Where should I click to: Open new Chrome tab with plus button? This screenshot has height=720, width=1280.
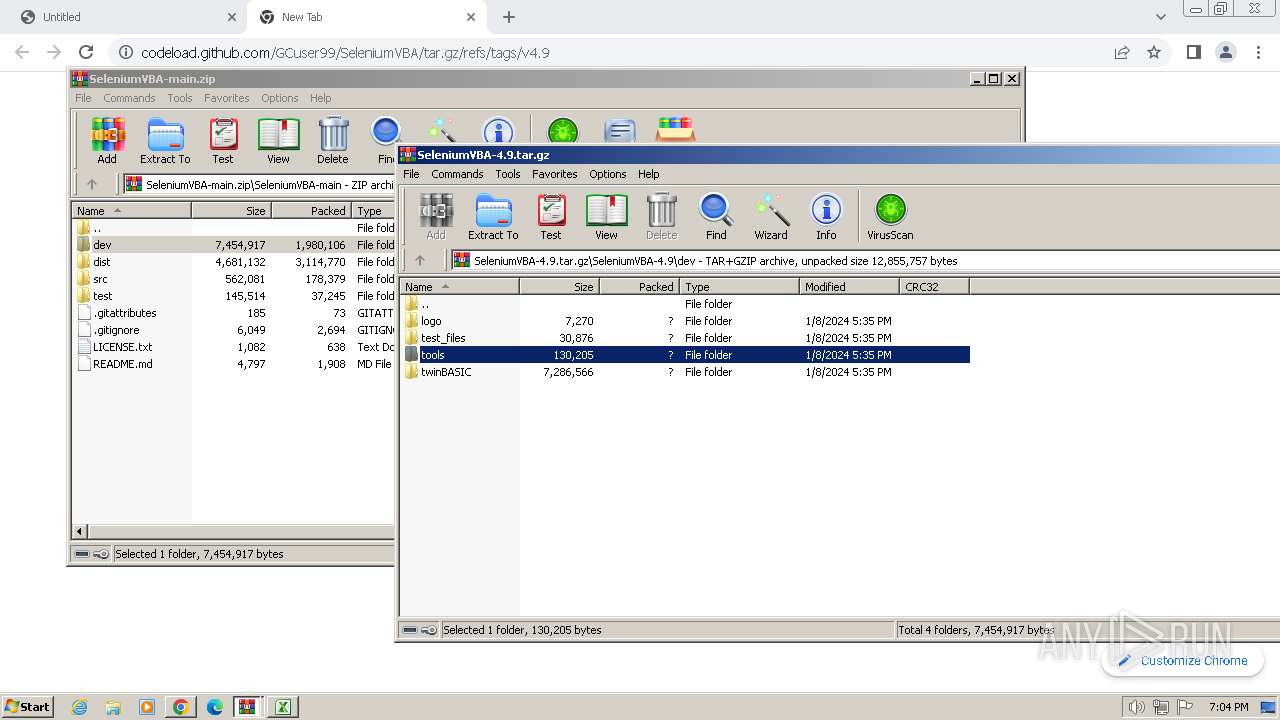coord(509,17)
